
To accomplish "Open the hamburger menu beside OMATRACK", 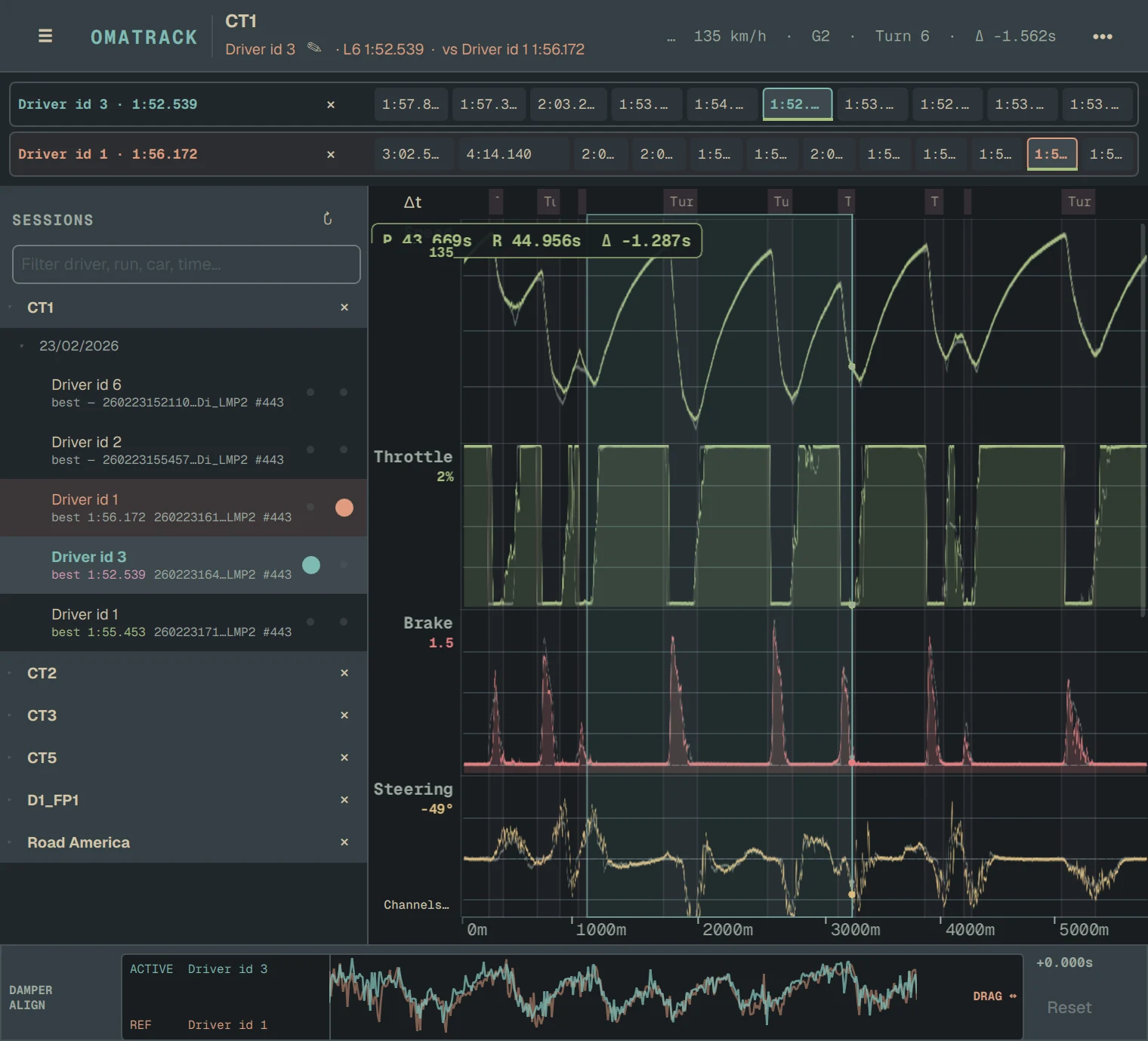I will pyautogui.click(x=45, y=36).
